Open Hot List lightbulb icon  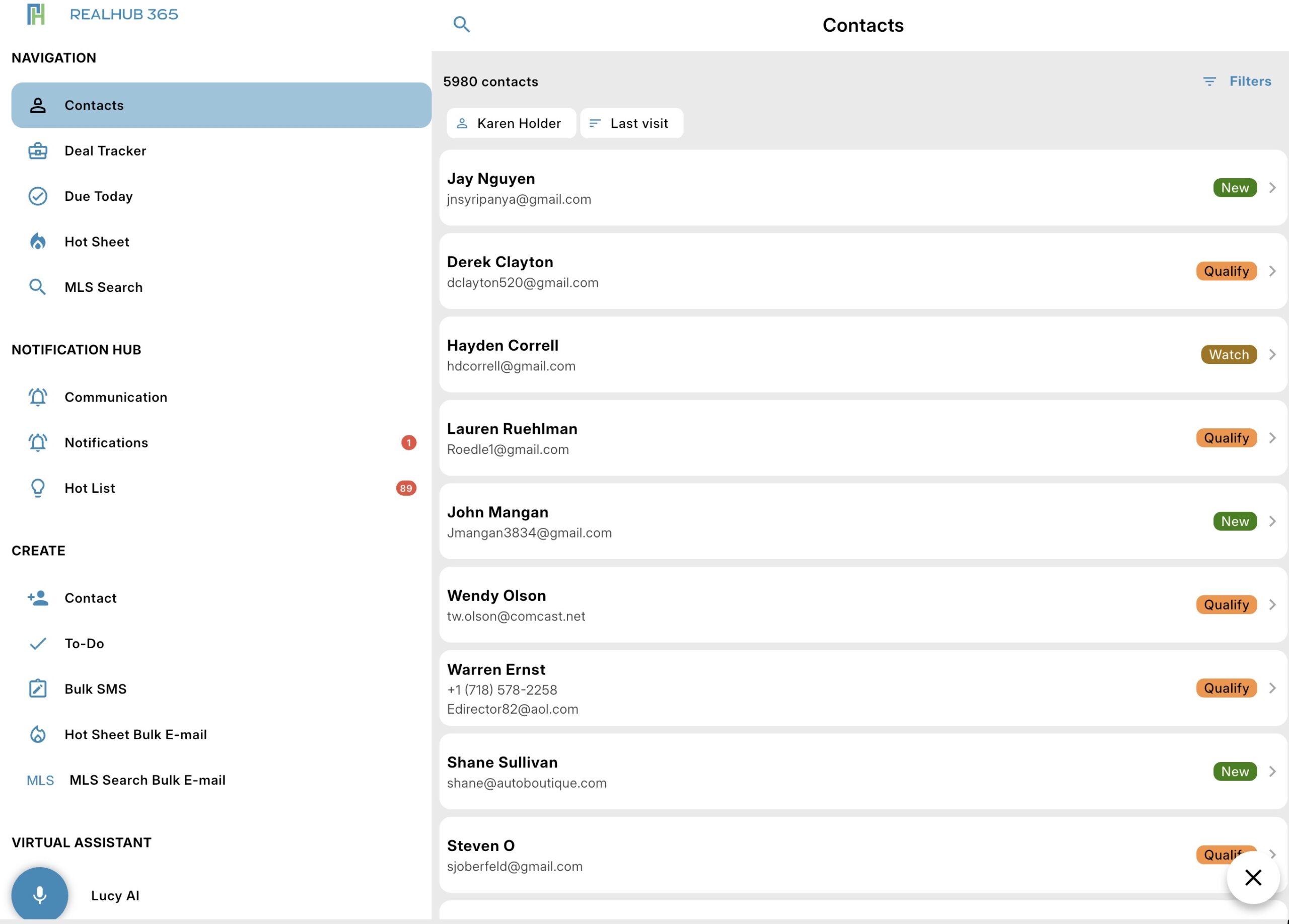point(37,488)
